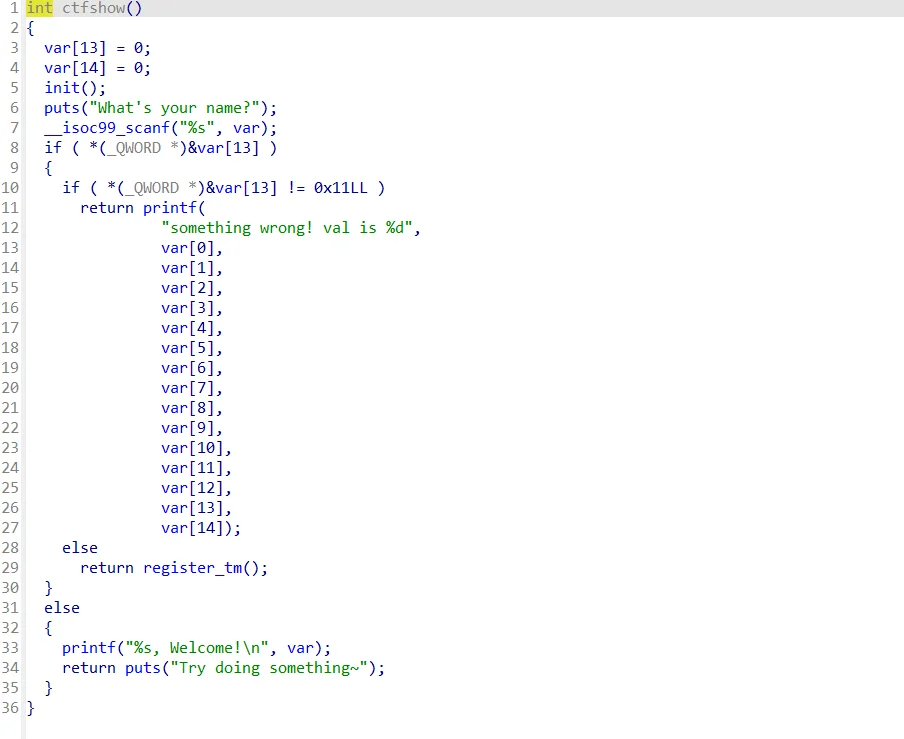The width and height of the screenshot is (904, 739).
Task: Click line number 36 in the gutter
Action: pos(10,708)
